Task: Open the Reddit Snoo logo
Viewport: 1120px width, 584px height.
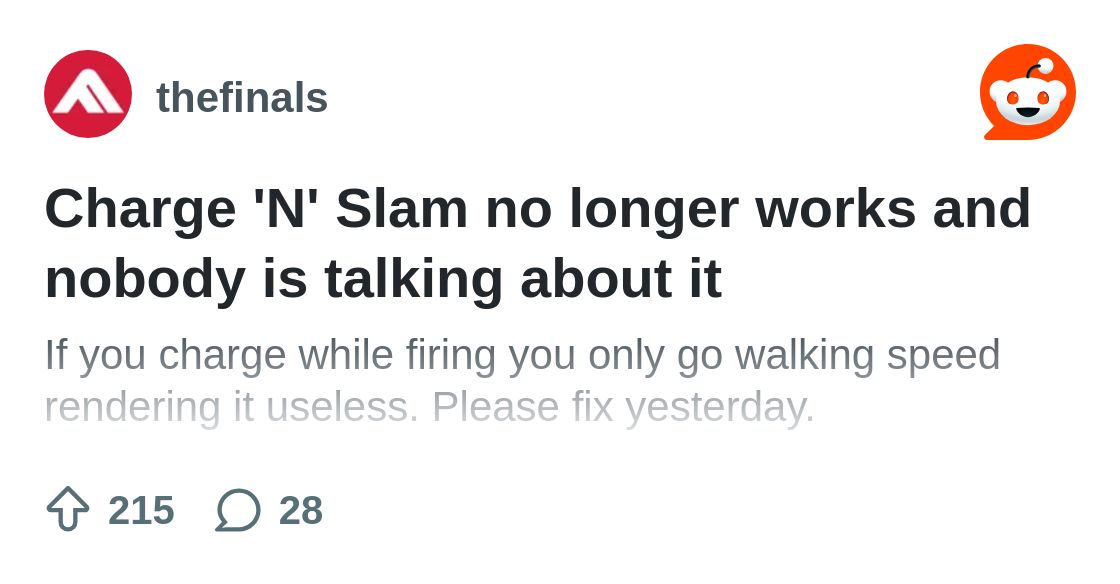Action: (1028, 92)
